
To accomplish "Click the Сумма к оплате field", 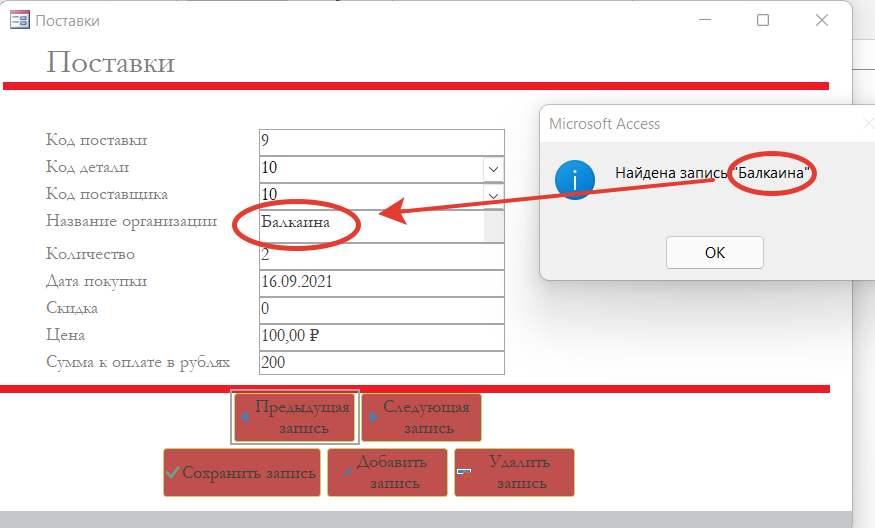I will 382,363.
